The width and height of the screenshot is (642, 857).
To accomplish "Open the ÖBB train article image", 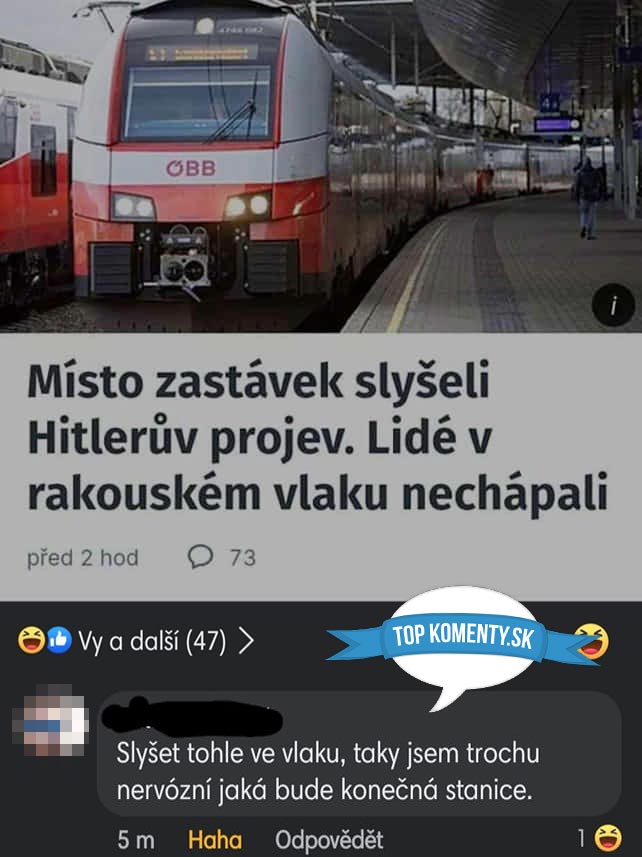I will (321, 166).
